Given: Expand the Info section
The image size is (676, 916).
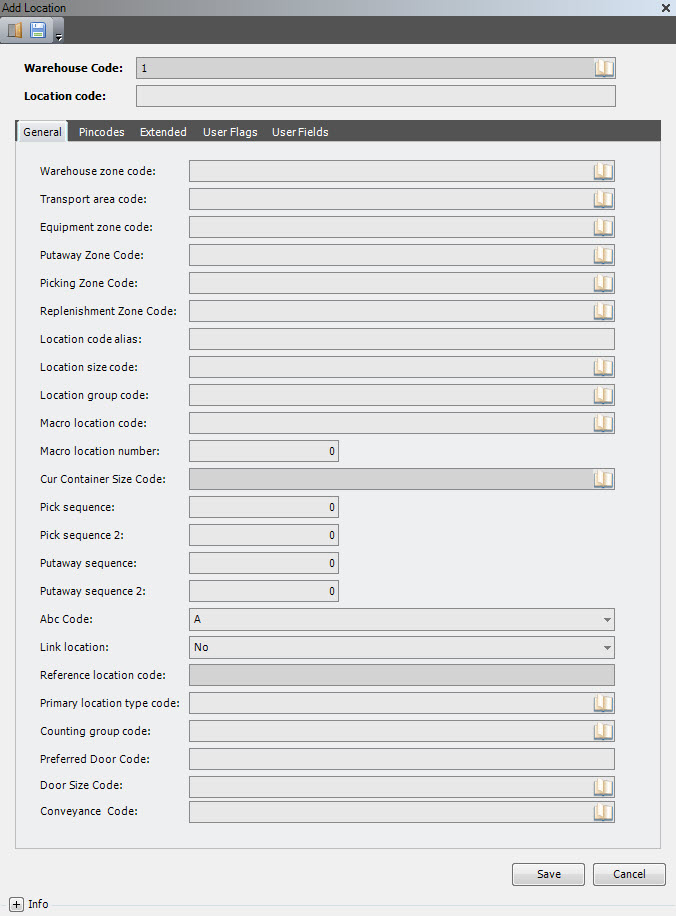Looking at the screenshot, I should pos(16,904).
